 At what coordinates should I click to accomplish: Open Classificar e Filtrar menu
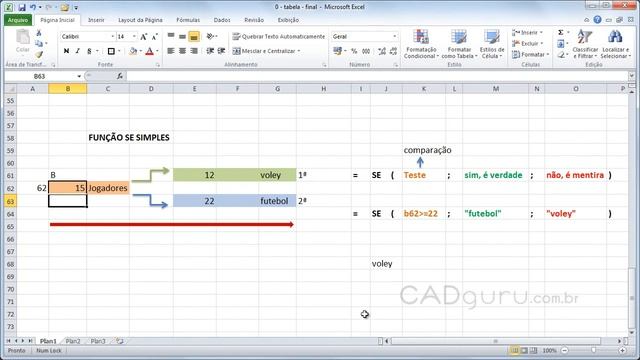[584, 44]
